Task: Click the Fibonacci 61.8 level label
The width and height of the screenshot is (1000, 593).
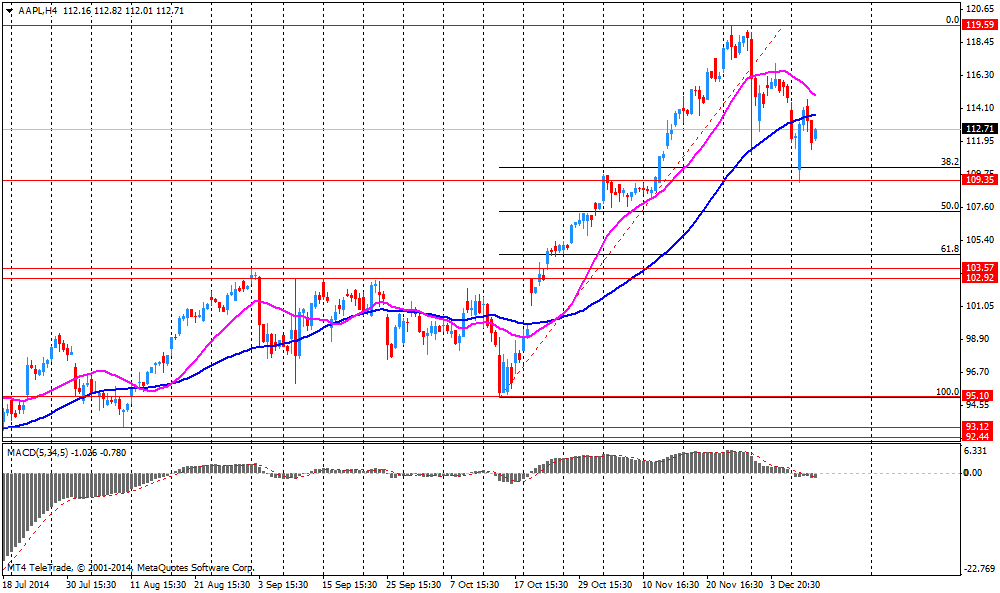Action: (x=950, y=249)
